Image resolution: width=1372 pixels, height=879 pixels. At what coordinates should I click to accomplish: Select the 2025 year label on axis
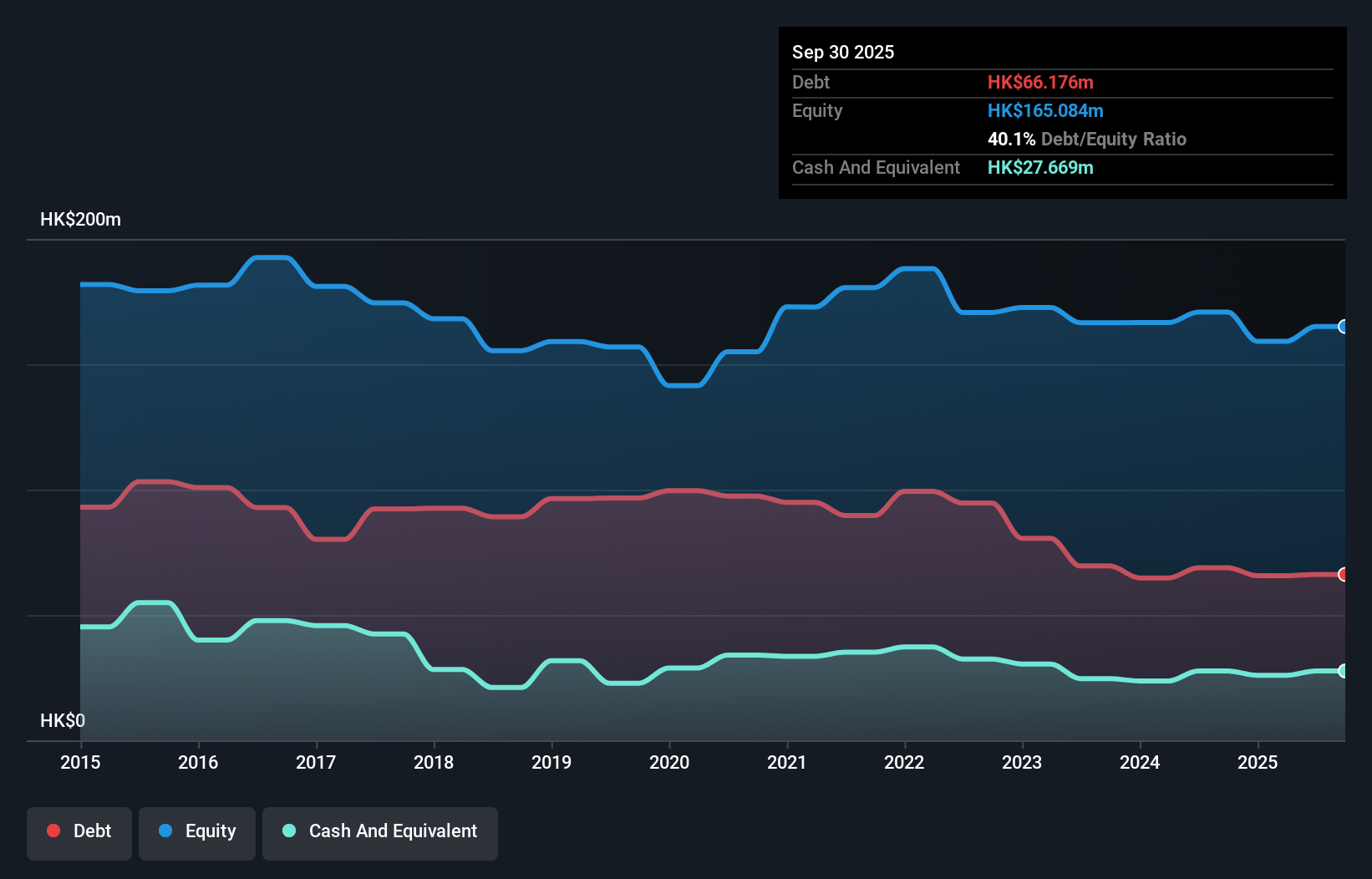(x=1258, y=763)
